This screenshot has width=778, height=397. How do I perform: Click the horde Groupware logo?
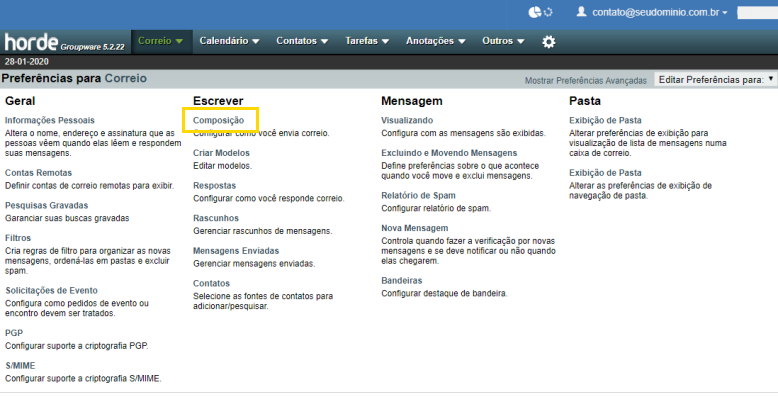click(x=65, y=43)
